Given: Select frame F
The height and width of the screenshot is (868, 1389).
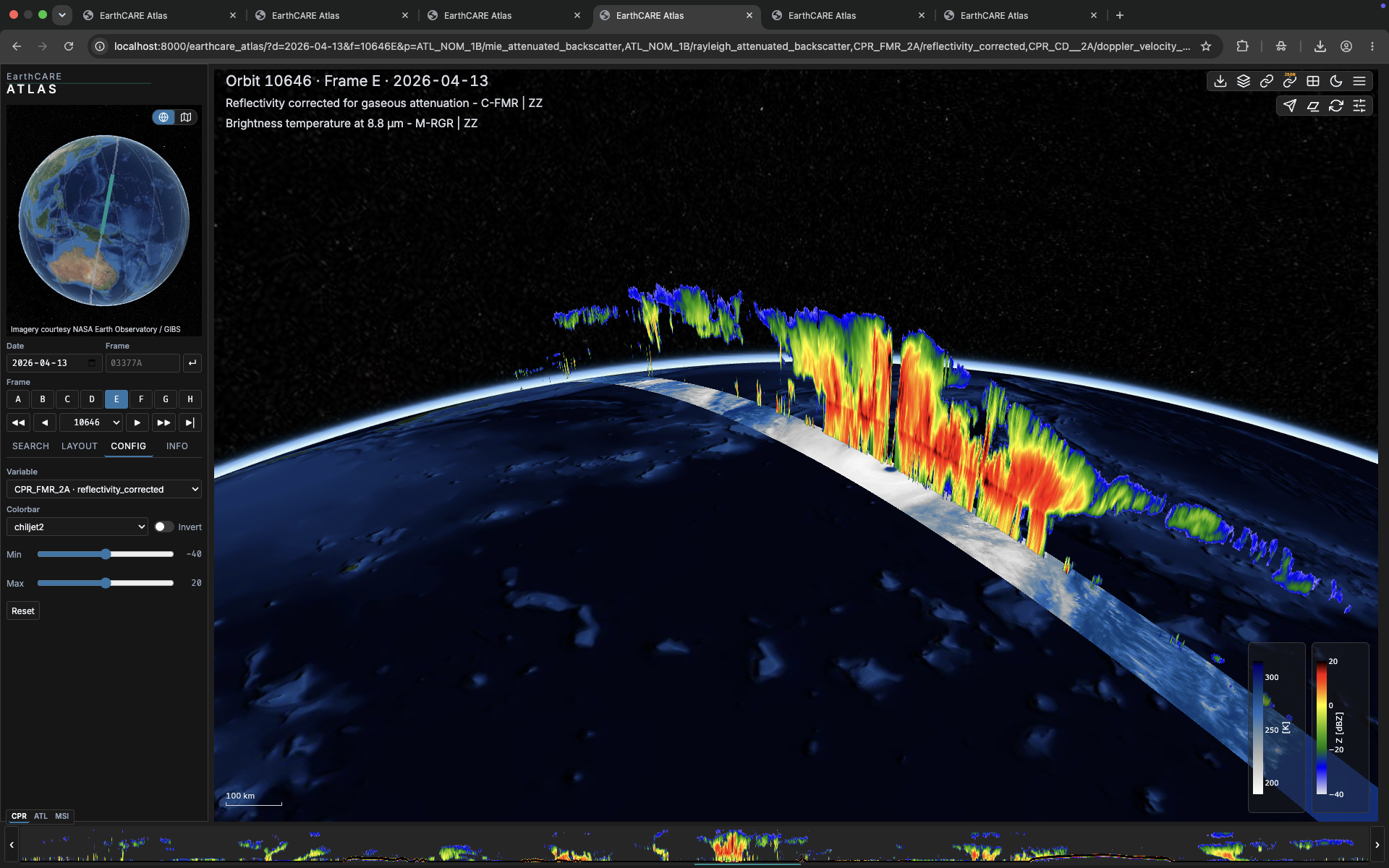Looking at the screenshot, I should 141,399.
